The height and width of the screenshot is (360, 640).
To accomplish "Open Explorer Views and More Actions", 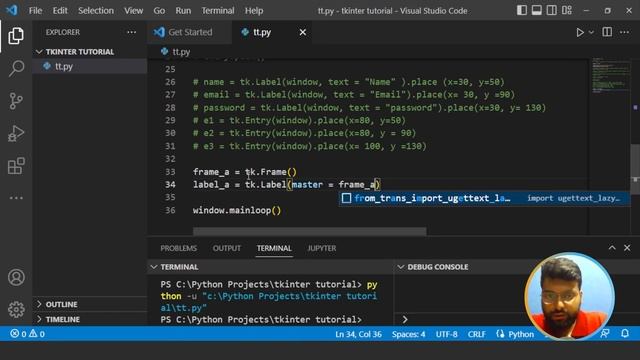I will coord(131,32).
